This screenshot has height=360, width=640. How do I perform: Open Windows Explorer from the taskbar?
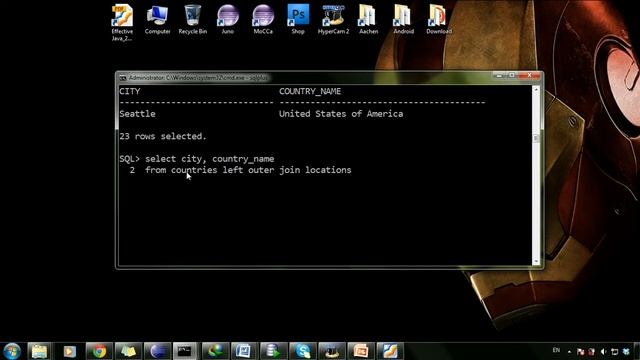pos(40,351)
